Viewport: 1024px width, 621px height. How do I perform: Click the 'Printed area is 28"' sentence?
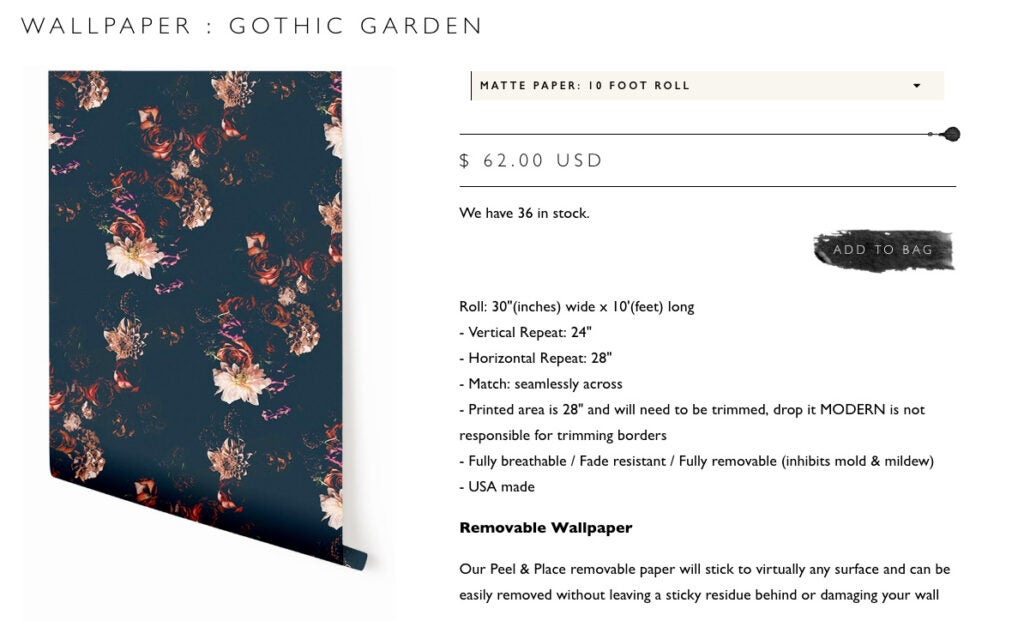pyautogui.click(x=692, y=422)
